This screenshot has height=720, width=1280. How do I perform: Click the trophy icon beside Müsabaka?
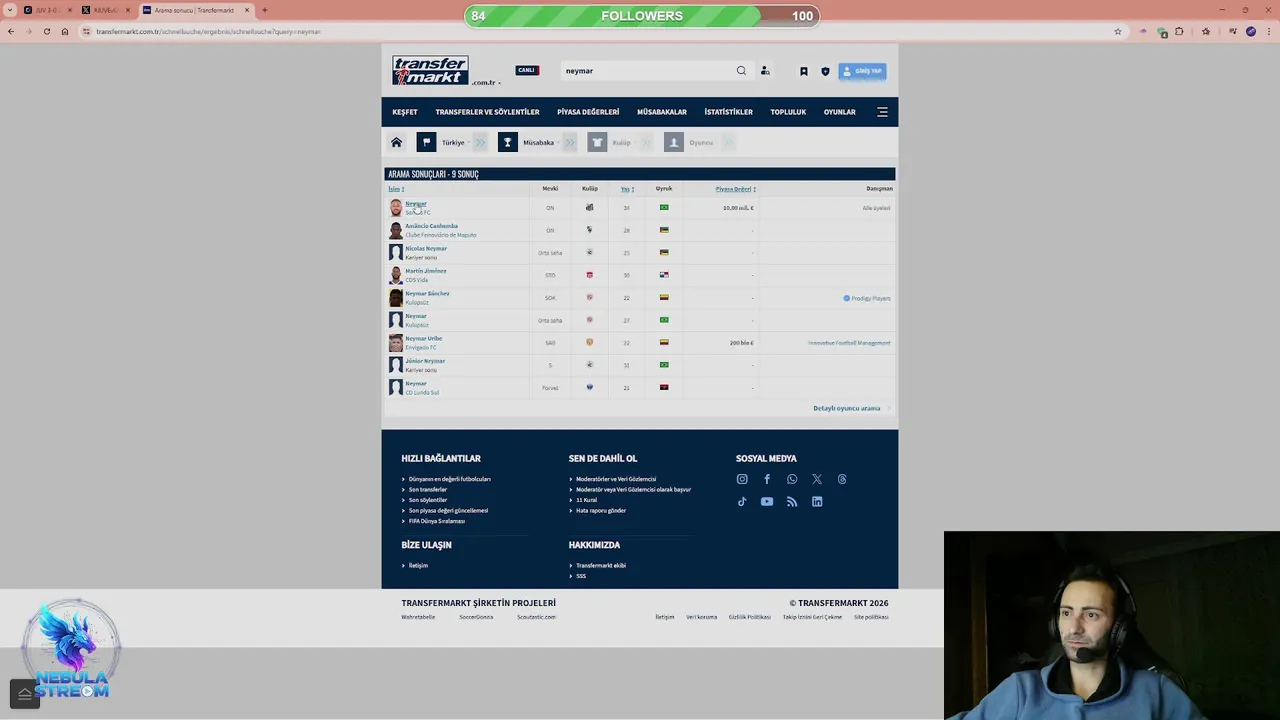point(507,142)
